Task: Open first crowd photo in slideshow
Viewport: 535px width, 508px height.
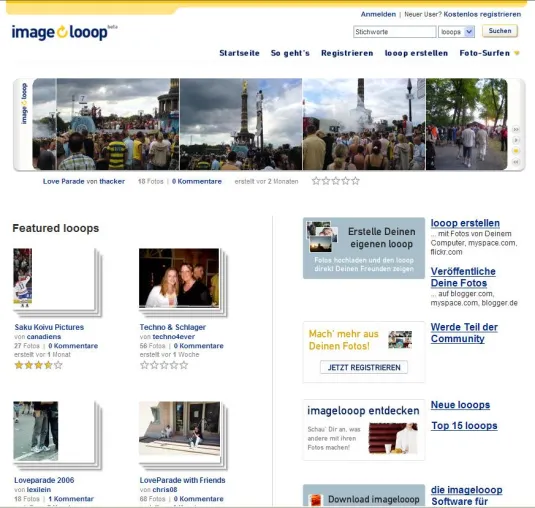Action: pyautogui.click(x=117, y=124)
